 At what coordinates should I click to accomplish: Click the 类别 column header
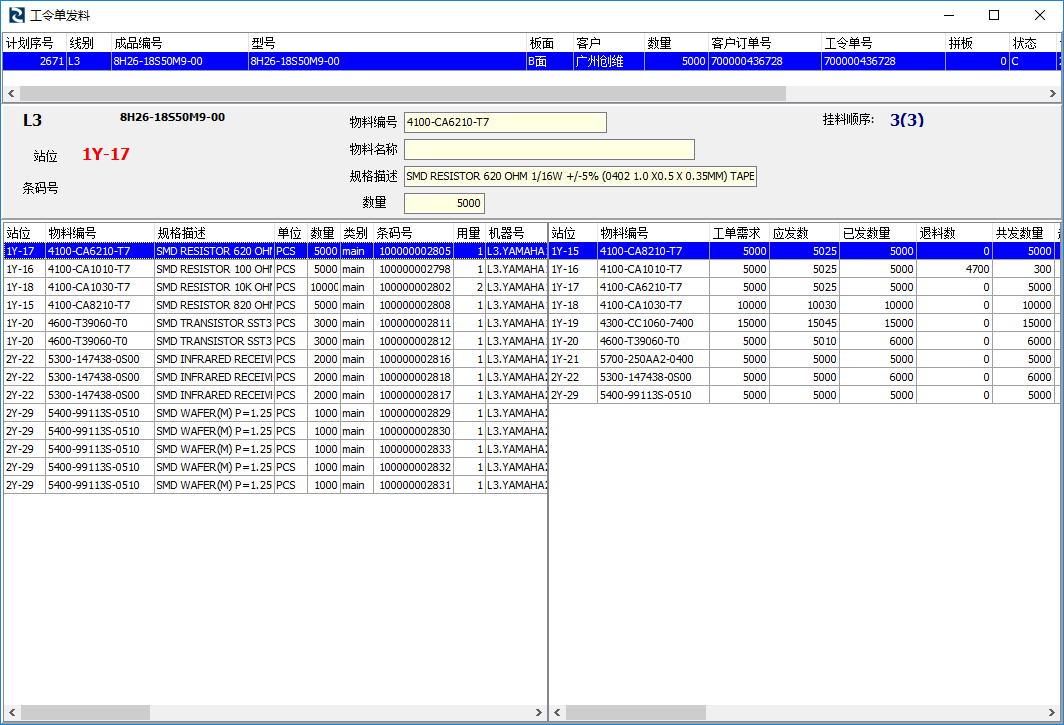click(x=356, y=233)
